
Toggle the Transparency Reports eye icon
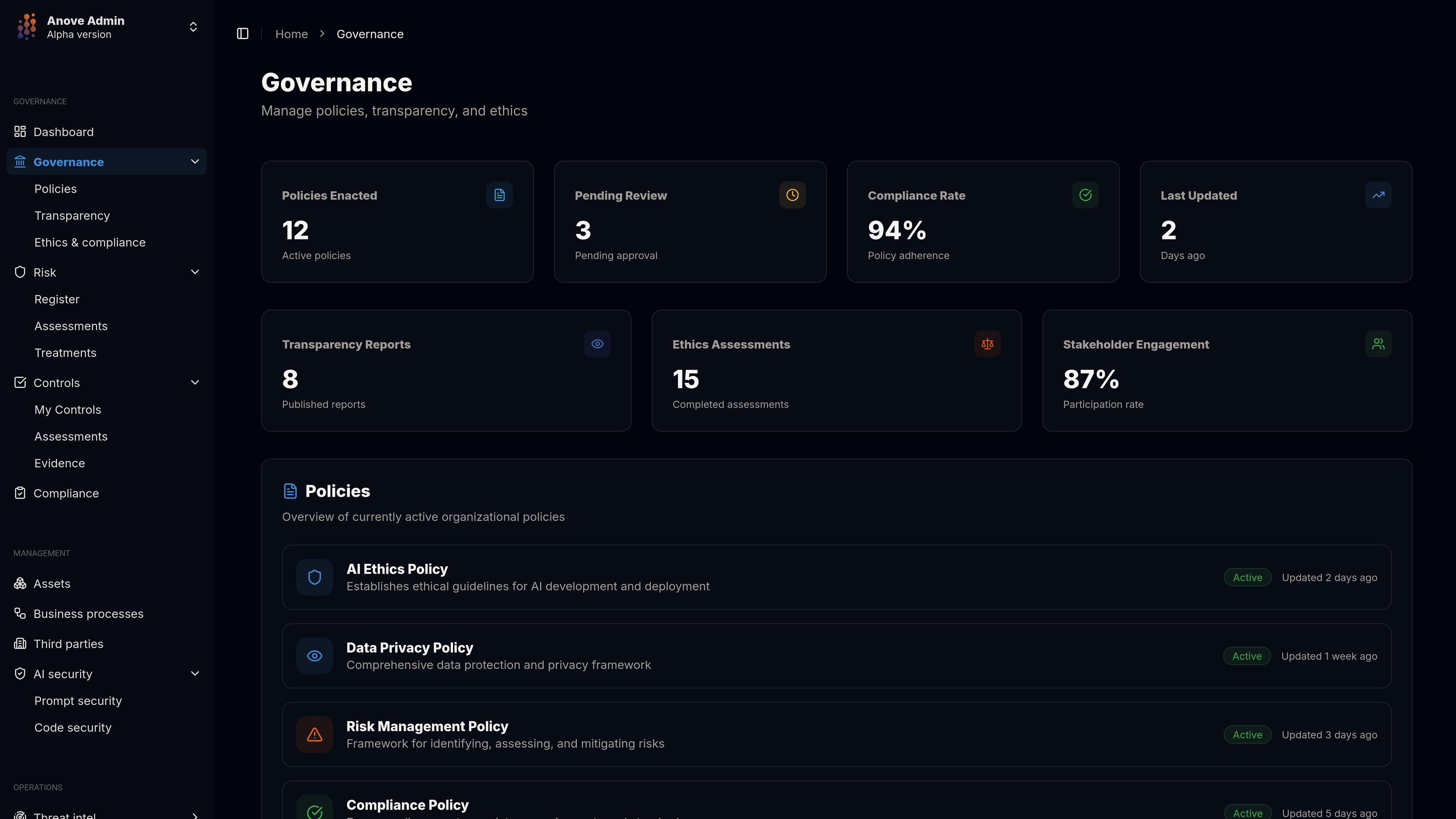(597, 343)
